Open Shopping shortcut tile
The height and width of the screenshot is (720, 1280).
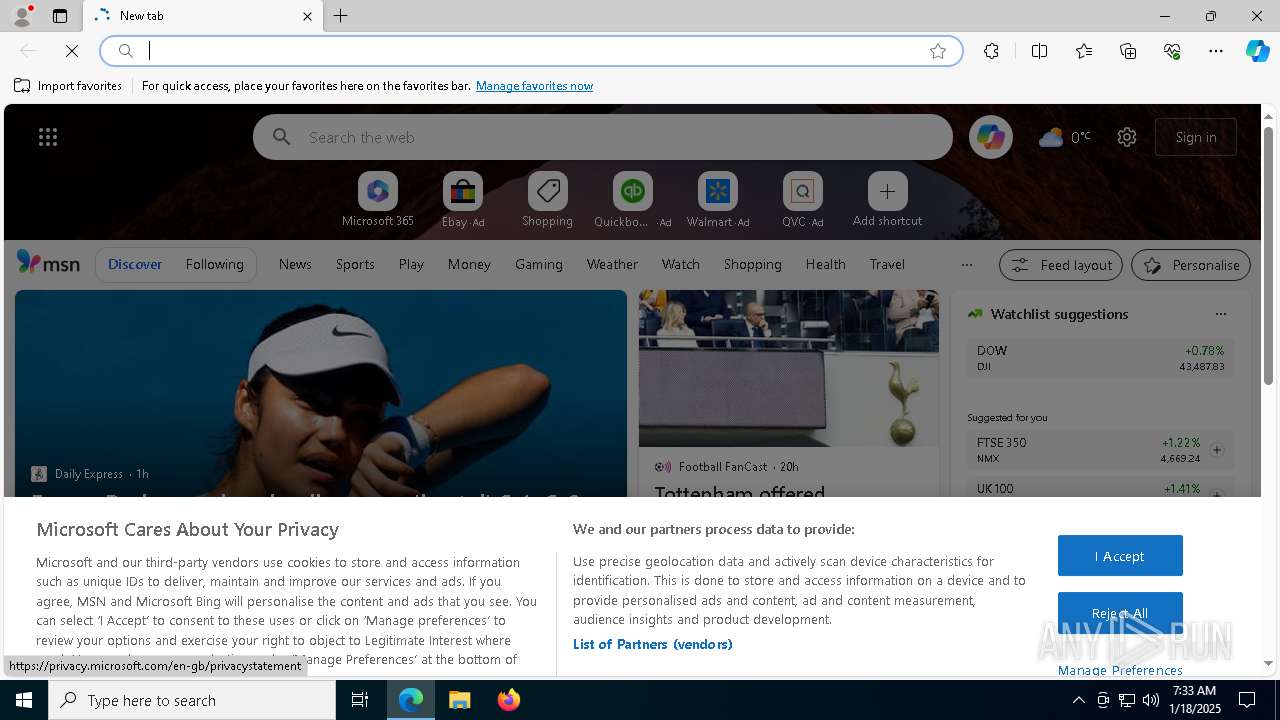(x=547, y=200)
